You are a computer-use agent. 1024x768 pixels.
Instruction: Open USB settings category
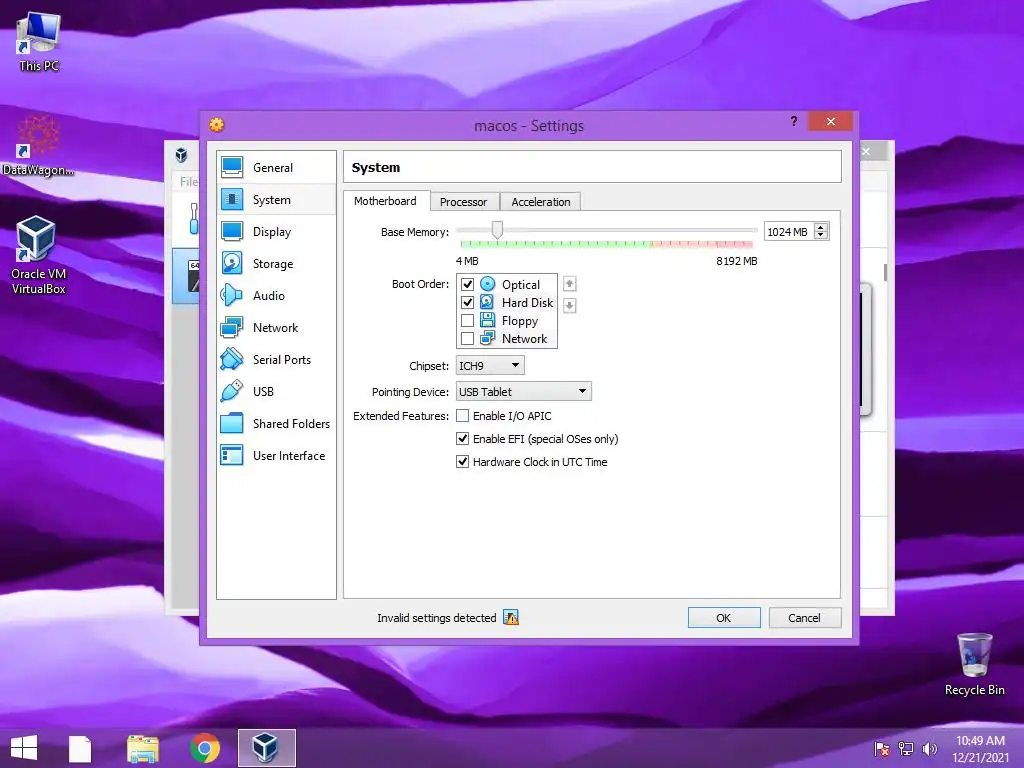tap(276, 391)
